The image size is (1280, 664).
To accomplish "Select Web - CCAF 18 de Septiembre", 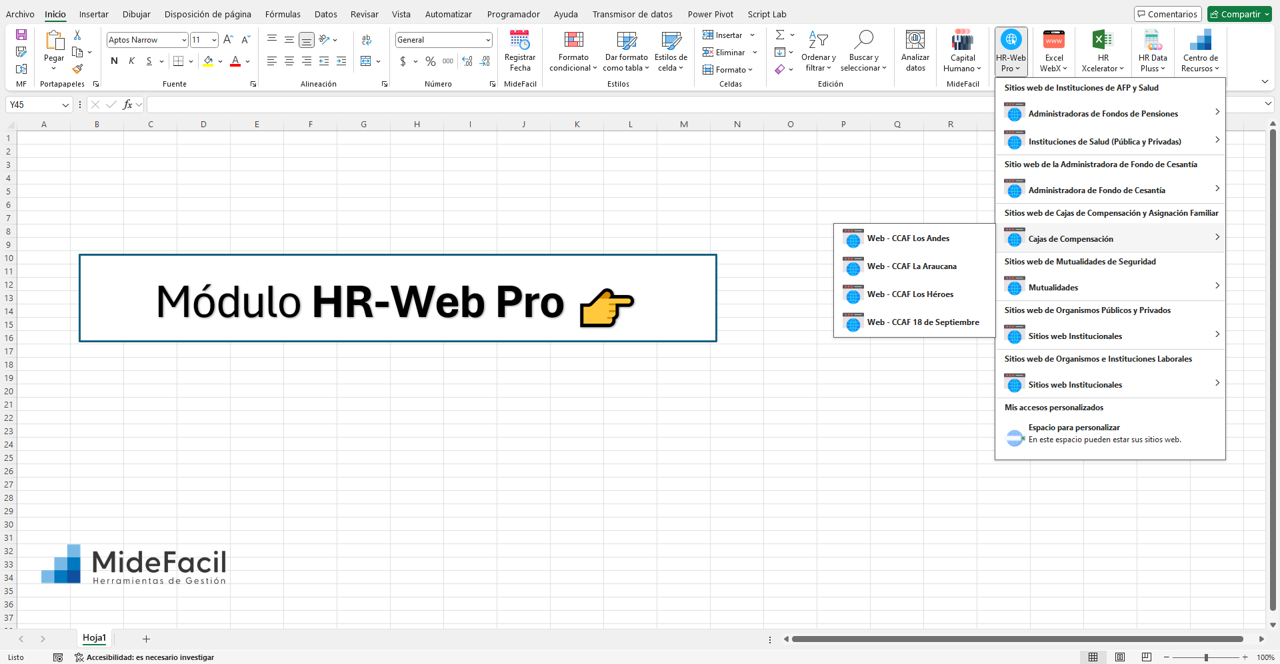I will tap(914, 322).
